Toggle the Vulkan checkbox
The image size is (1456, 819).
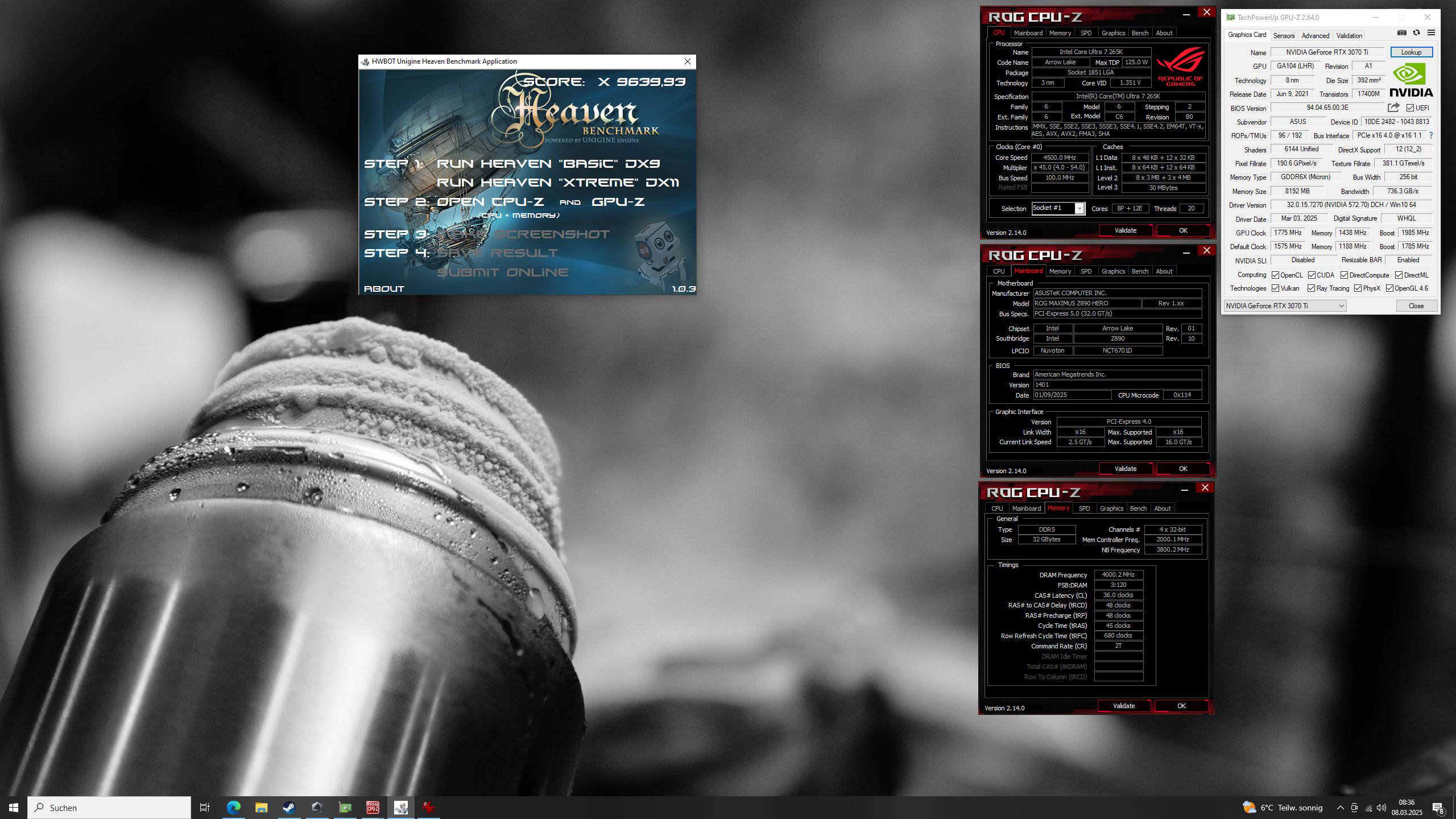(1276, 288)
